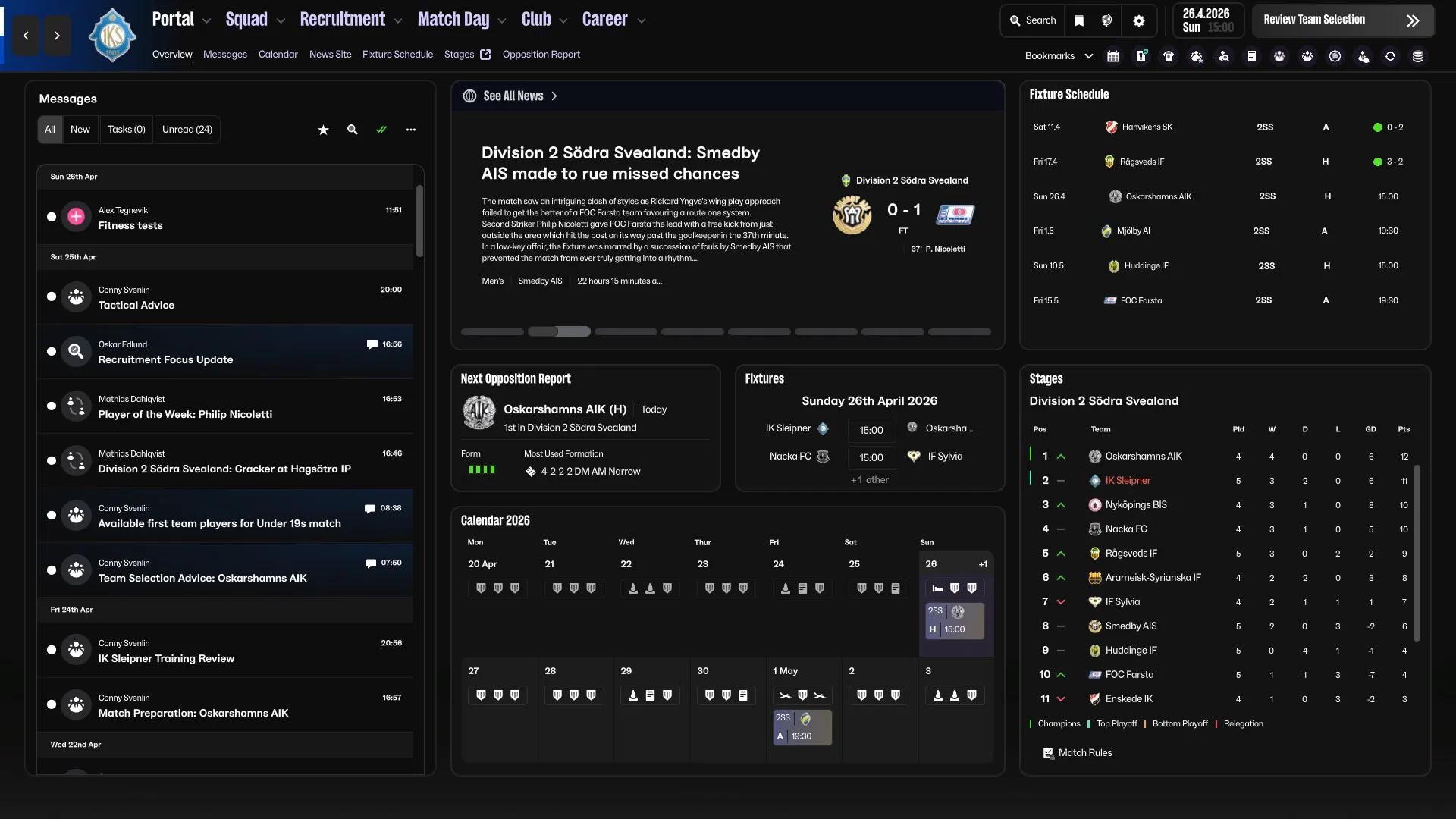
Task: Toggle unread dot on Fitness tests message
Action: (x=52, y=217)
